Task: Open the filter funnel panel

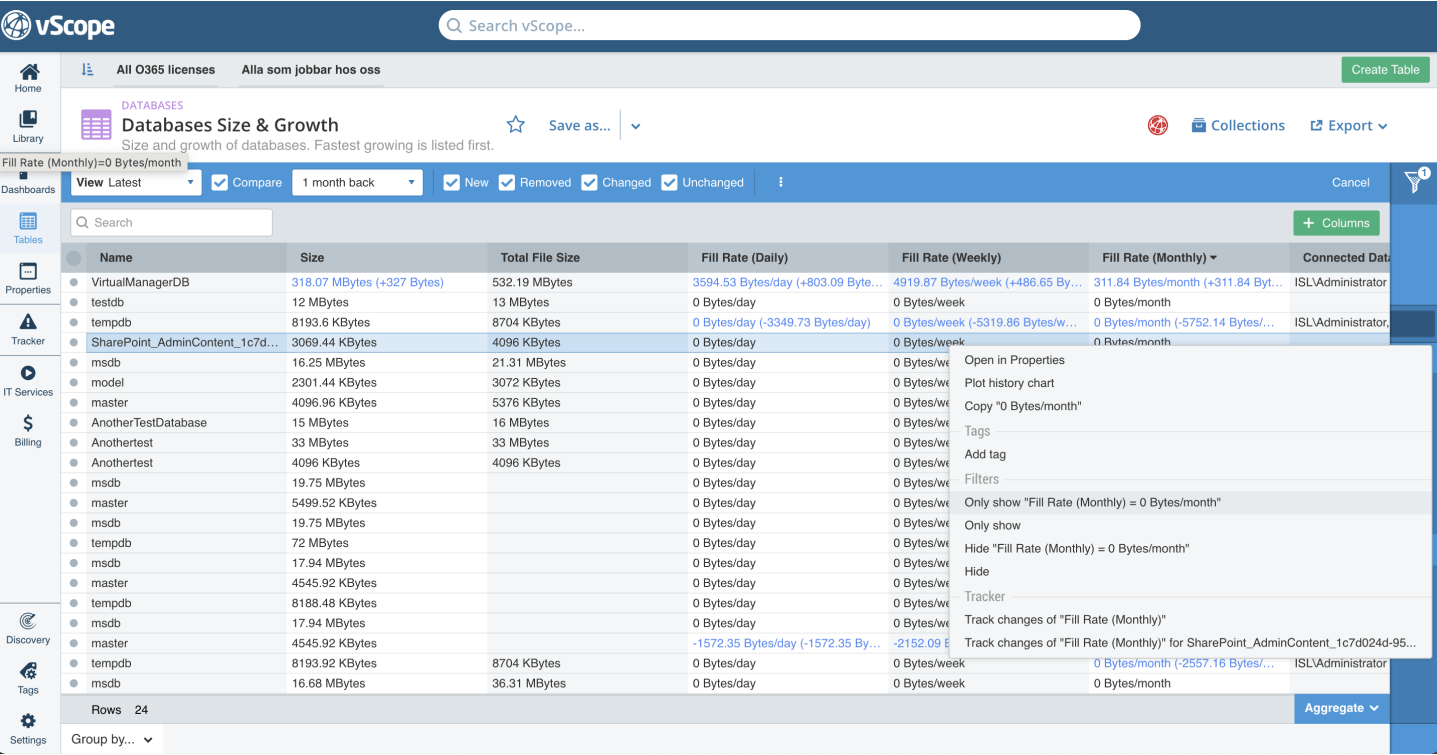Action: pyautogui.click(x=1414, y=181)
